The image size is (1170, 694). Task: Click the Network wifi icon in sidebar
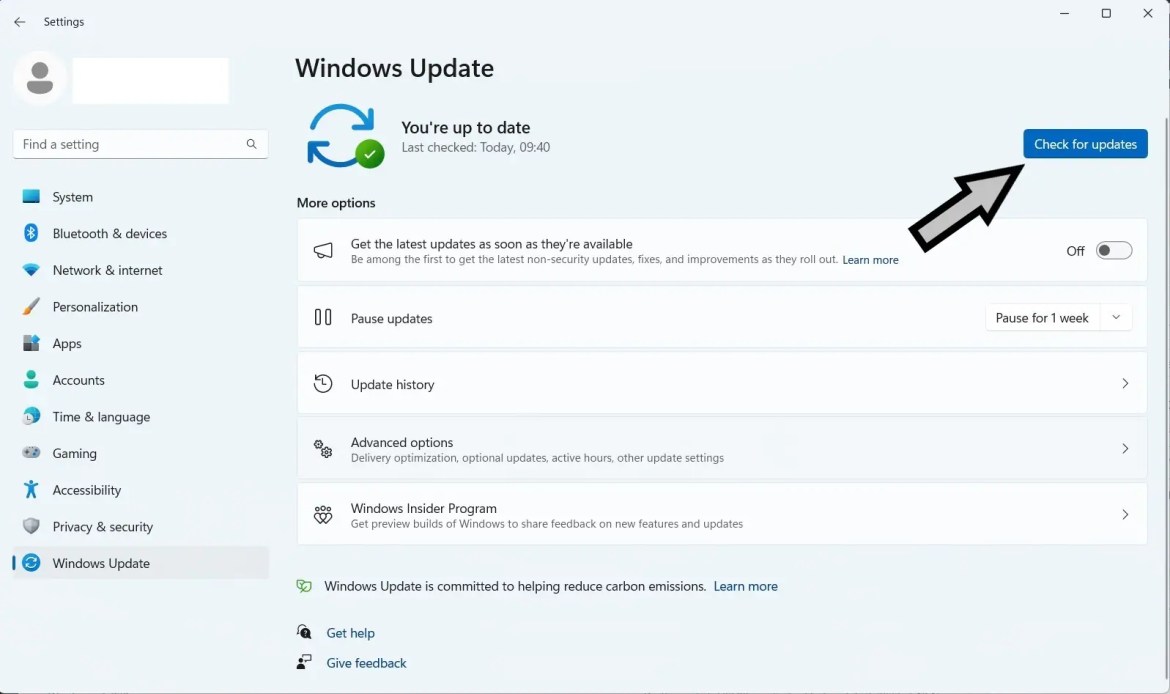pyautogui.click(x=31, y=269)
